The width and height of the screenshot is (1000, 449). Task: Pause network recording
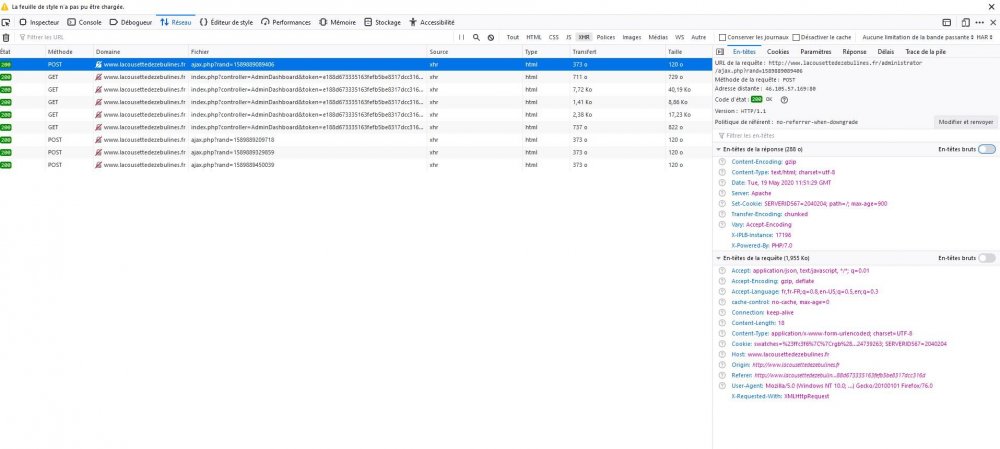point(462,38)
